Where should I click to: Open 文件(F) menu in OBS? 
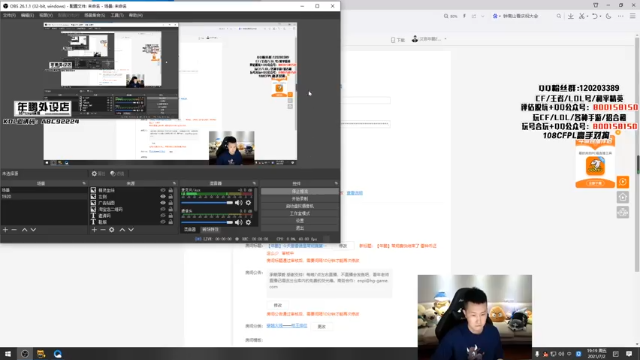pyautogui.click(x=9, y=15)
